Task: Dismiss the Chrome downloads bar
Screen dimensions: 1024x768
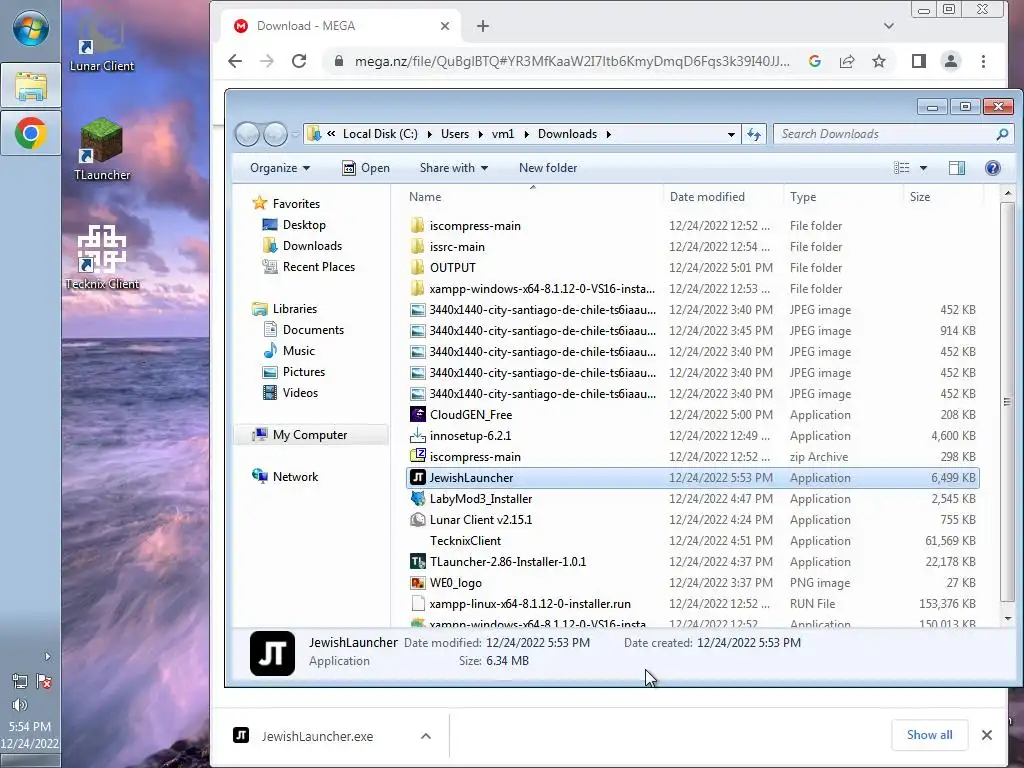Action: click(987, 735)
